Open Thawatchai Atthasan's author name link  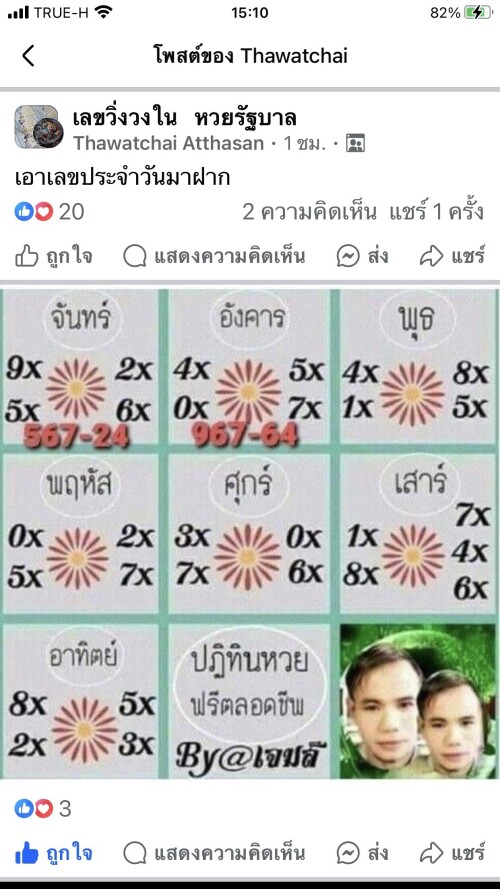(x=168, y=143)
